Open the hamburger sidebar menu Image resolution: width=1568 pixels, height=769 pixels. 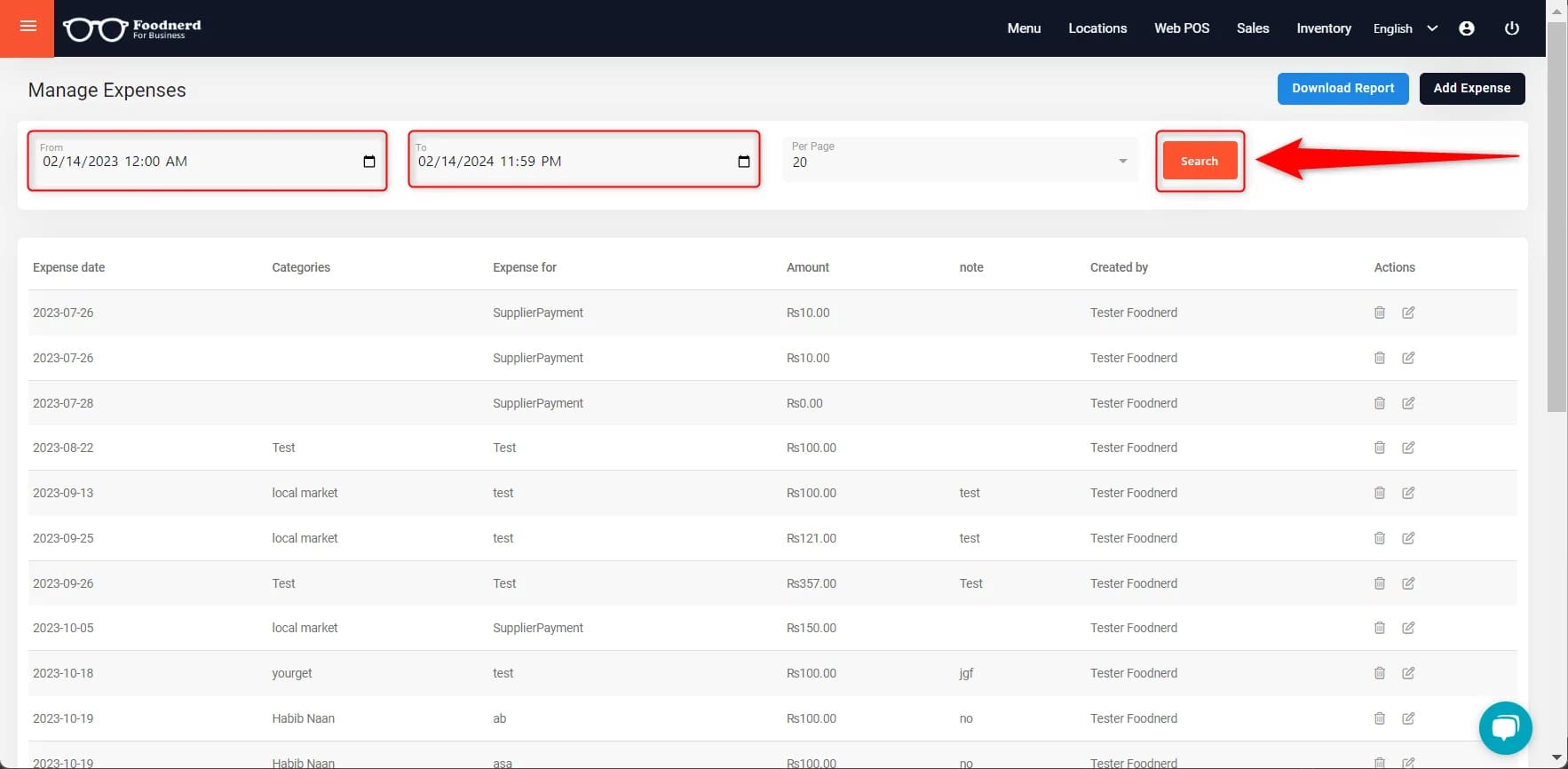click(x=28, y=27)
